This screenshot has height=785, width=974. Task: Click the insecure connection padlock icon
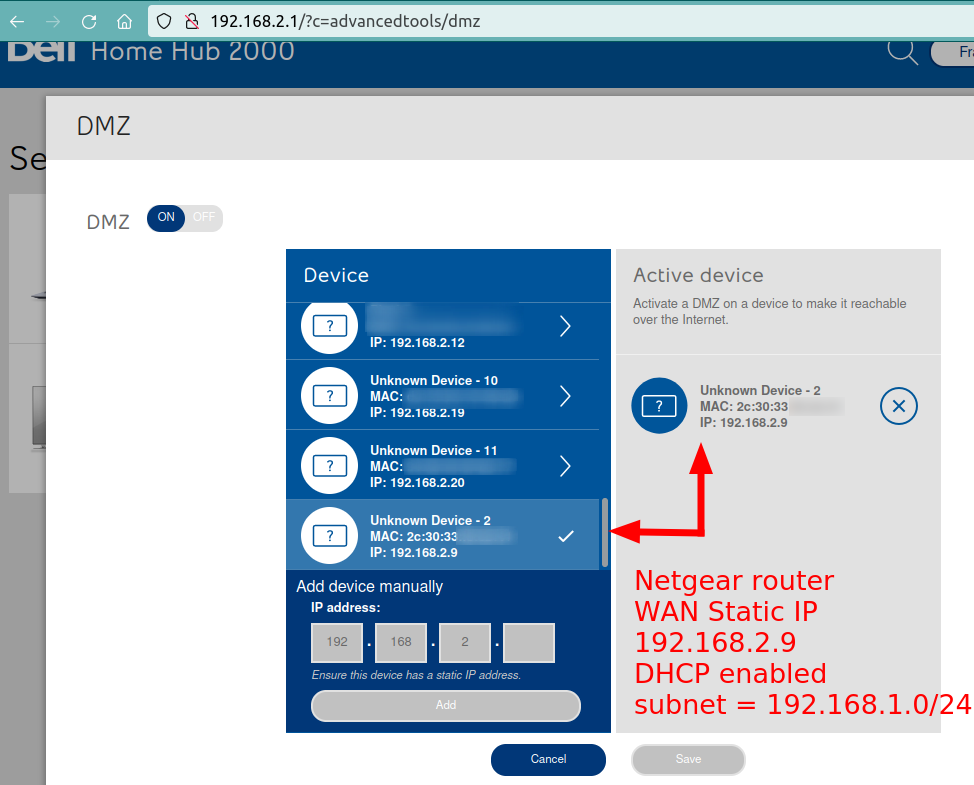tap(191, 21)
